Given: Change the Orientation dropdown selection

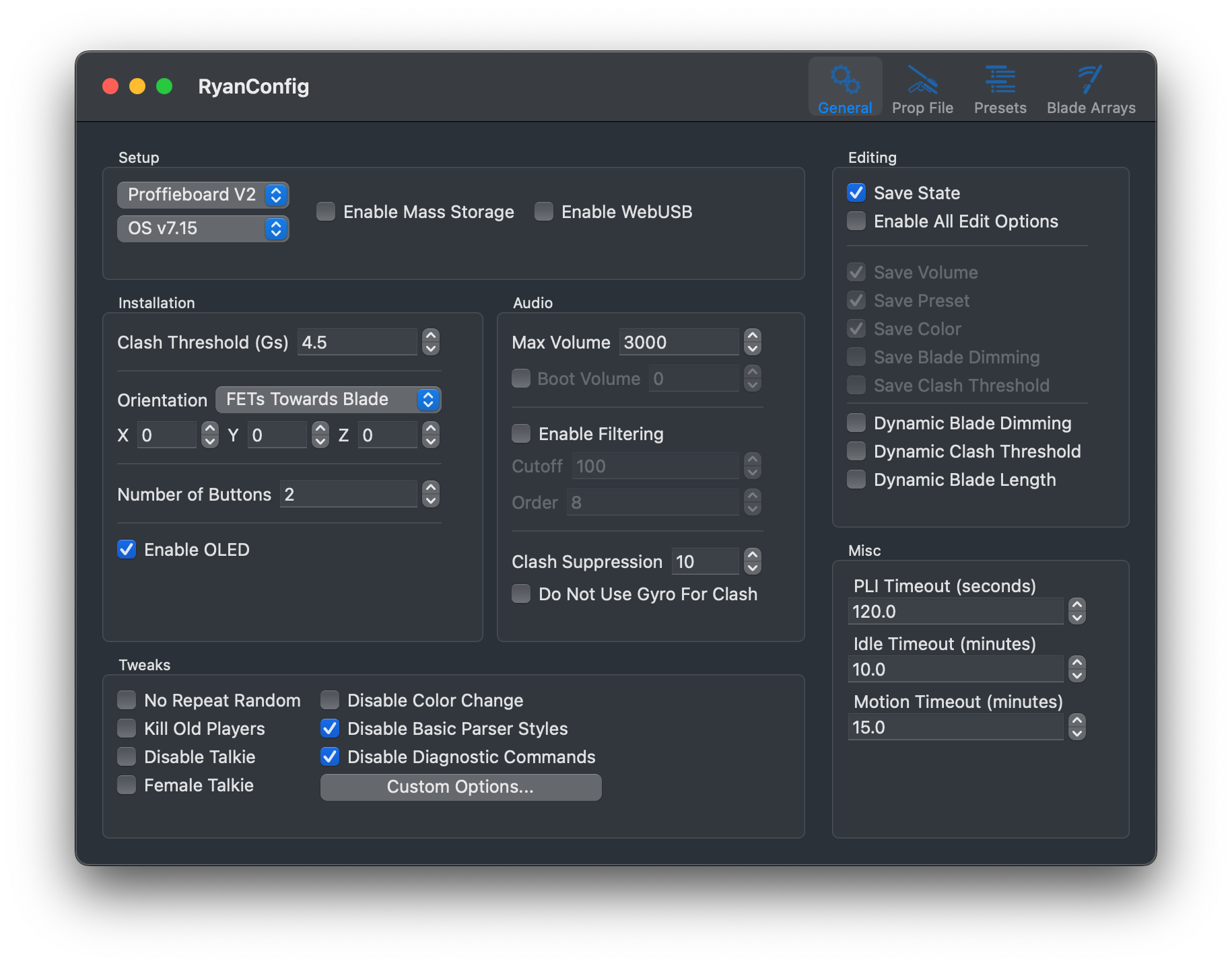Looking at the screenshot, I should [328, 399].
